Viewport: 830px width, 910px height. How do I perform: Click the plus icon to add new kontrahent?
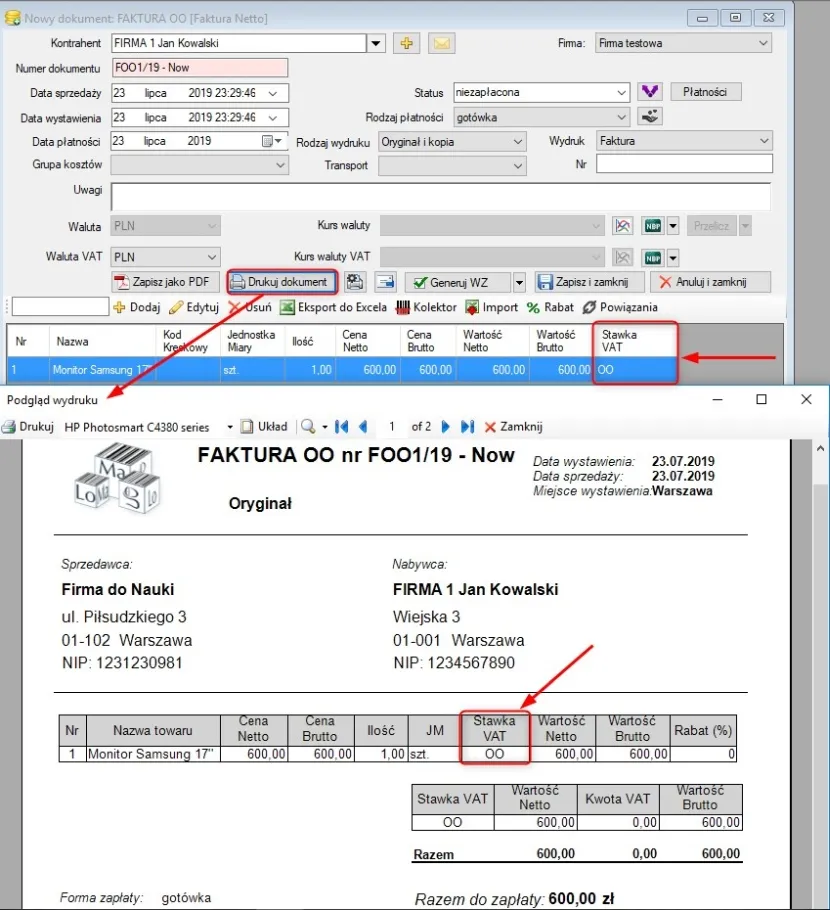[x=406, y=43]
